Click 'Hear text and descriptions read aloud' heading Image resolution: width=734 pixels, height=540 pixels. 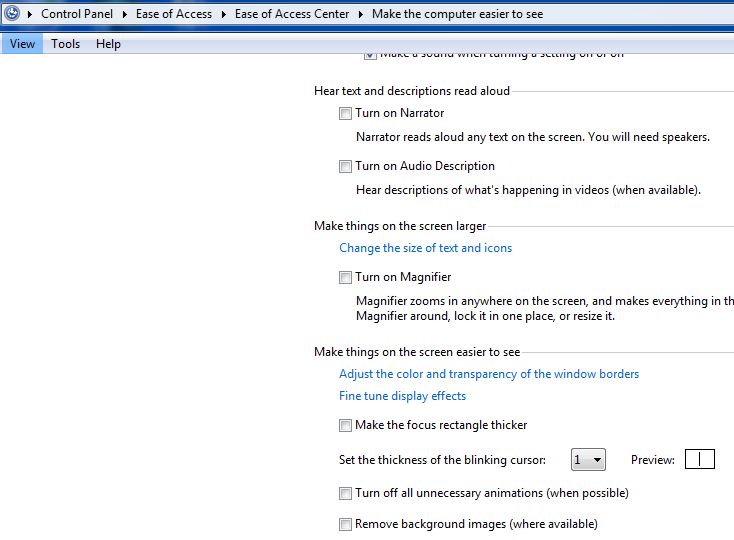pyautogui.click(x=411, y=91)
